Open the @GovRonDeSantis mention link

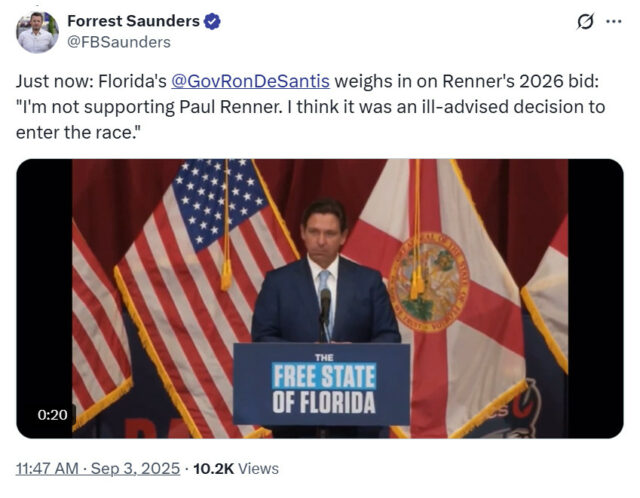point(250,81)
